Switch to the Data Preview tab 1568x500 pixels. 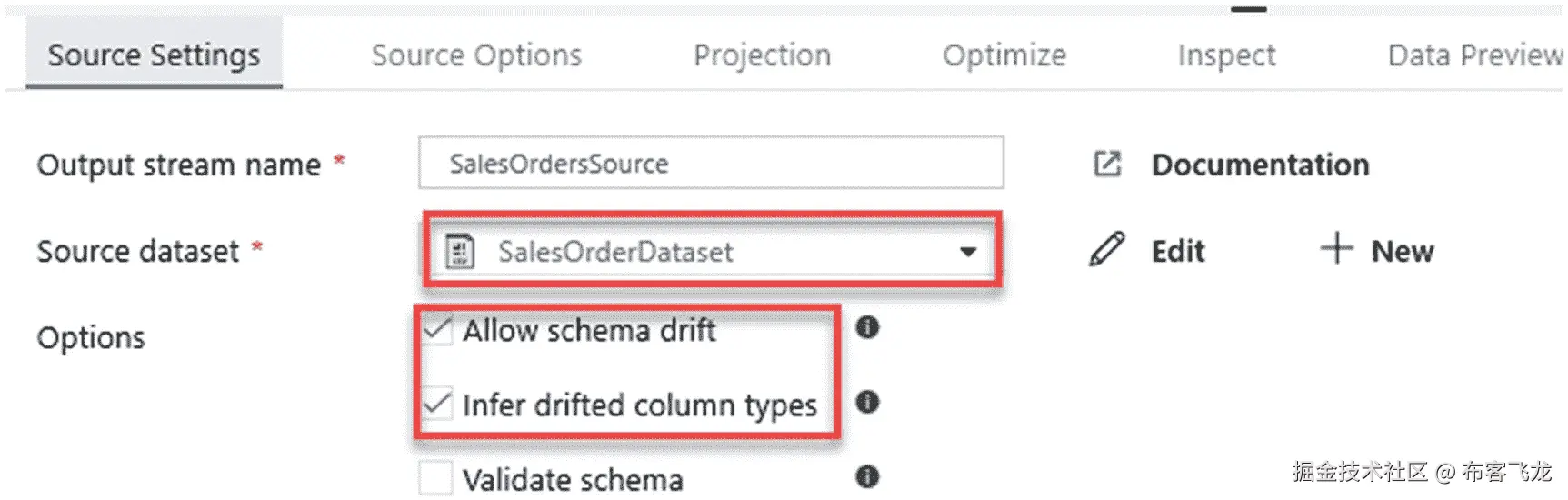pyautogui.click(x=1473, y=55)
